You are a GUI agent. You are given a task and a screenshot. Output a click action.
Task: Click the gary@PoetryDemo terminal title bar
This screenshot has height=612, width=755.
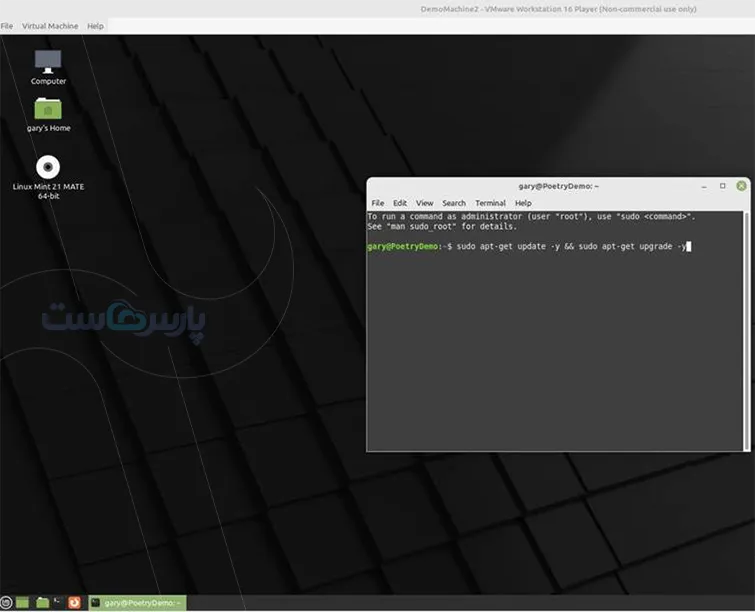pos(559,186)
